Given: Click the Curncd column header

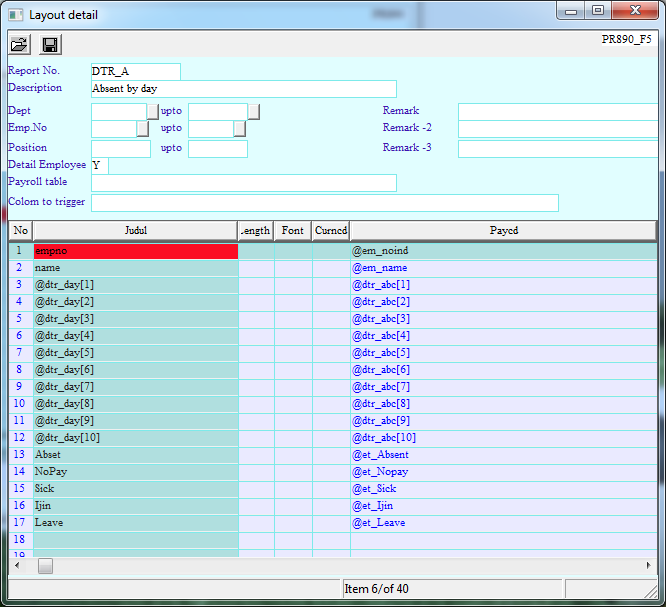Looking at the screenshot, I should (331, 231).
